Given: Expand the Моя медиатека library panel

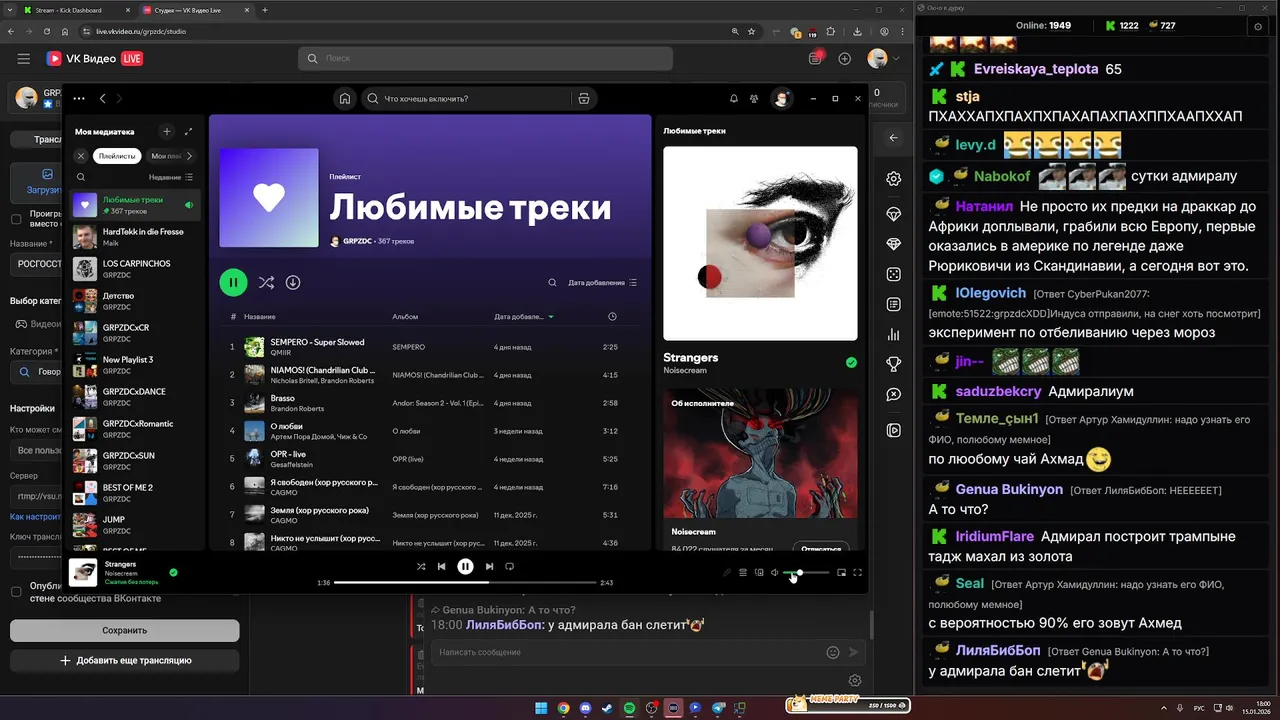Looking at the screenshot, I should coord(188,131).
